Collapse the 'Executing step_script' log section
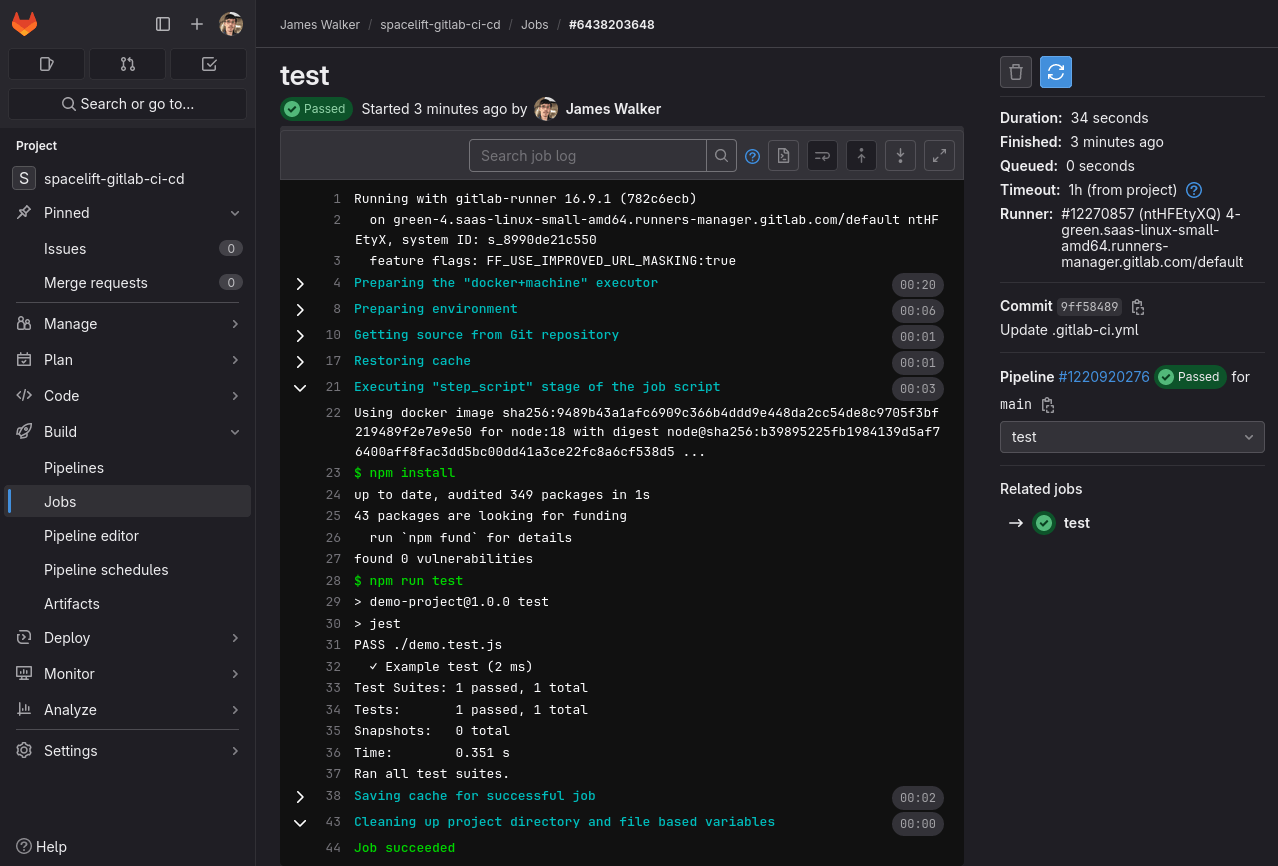Image resolution: width=1278 pixels, height=866 pixels. pyautogui.click(x=300, y=387)
